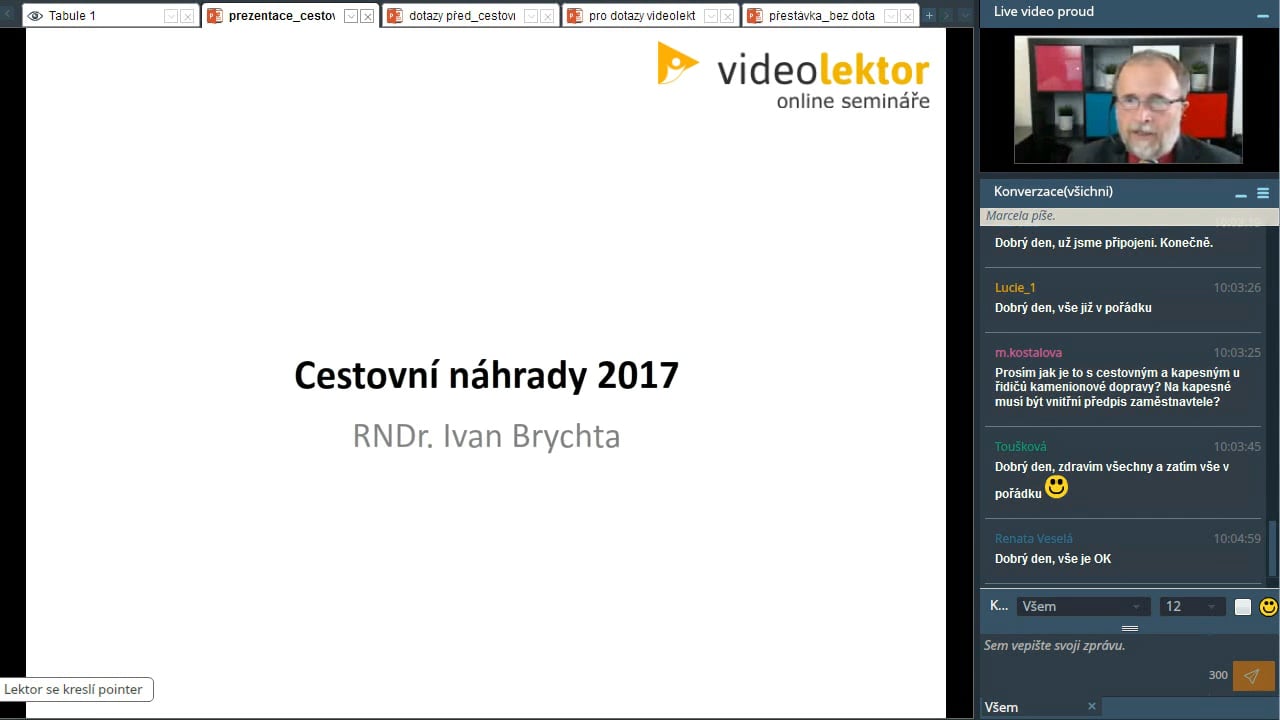Click PowerPoint icon on prezentace_cestov tab
The width and height of the screenshot is (1280, 720).
point(215,16)
